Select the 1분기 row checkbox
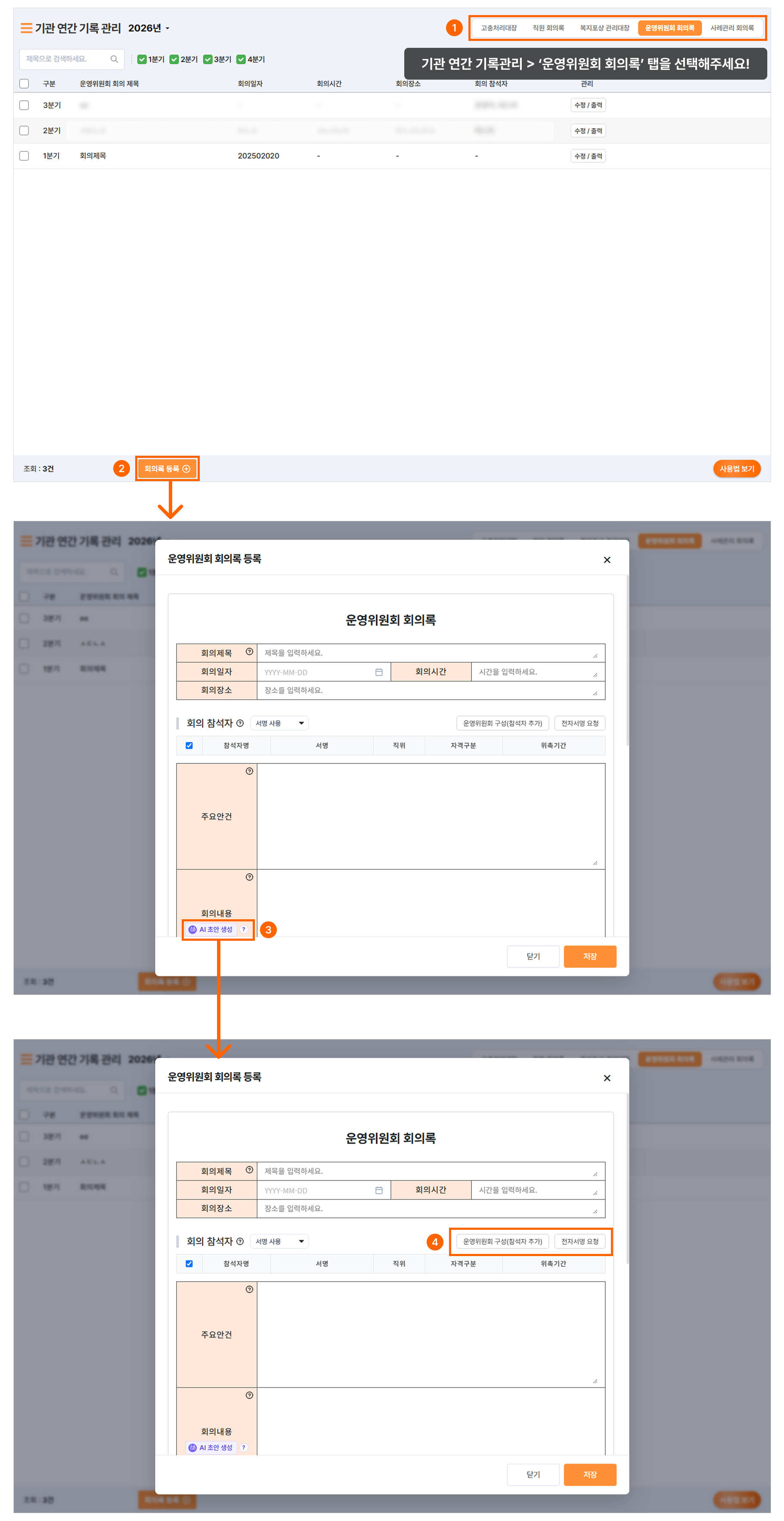 coord(24,156)
